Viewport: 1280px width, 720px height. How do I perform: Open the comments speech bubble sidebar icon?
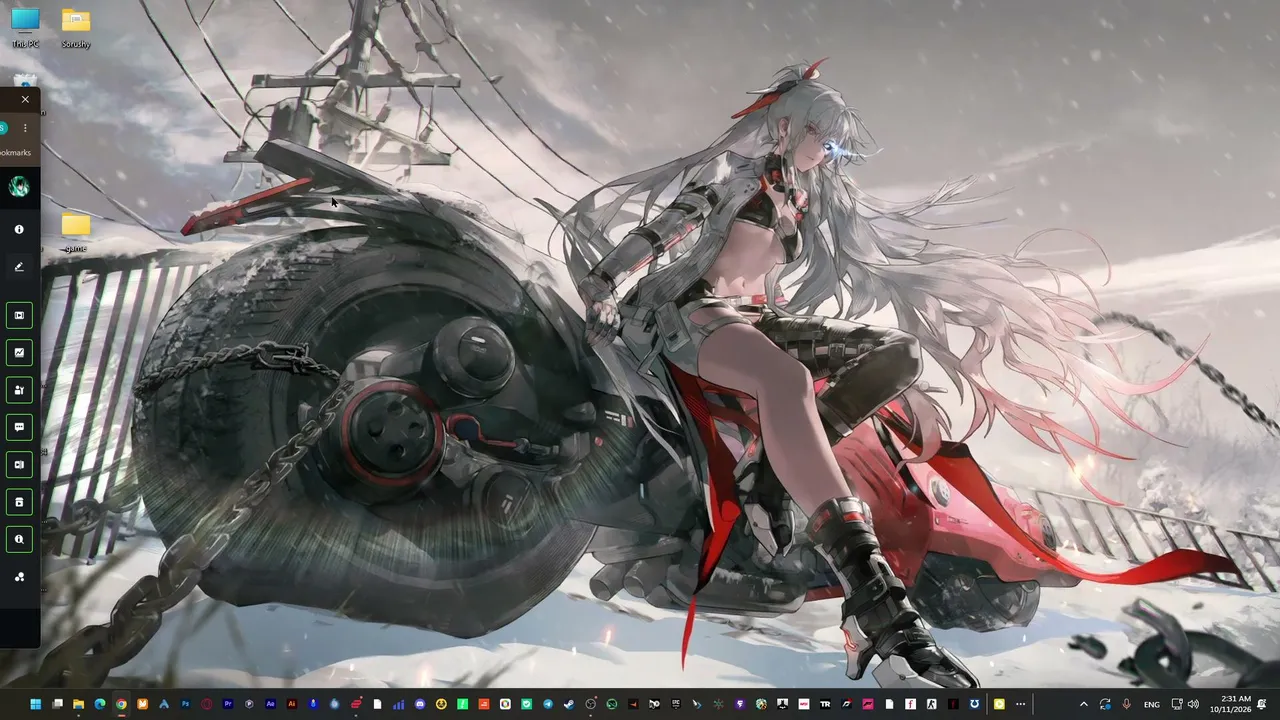click(19, 427)
